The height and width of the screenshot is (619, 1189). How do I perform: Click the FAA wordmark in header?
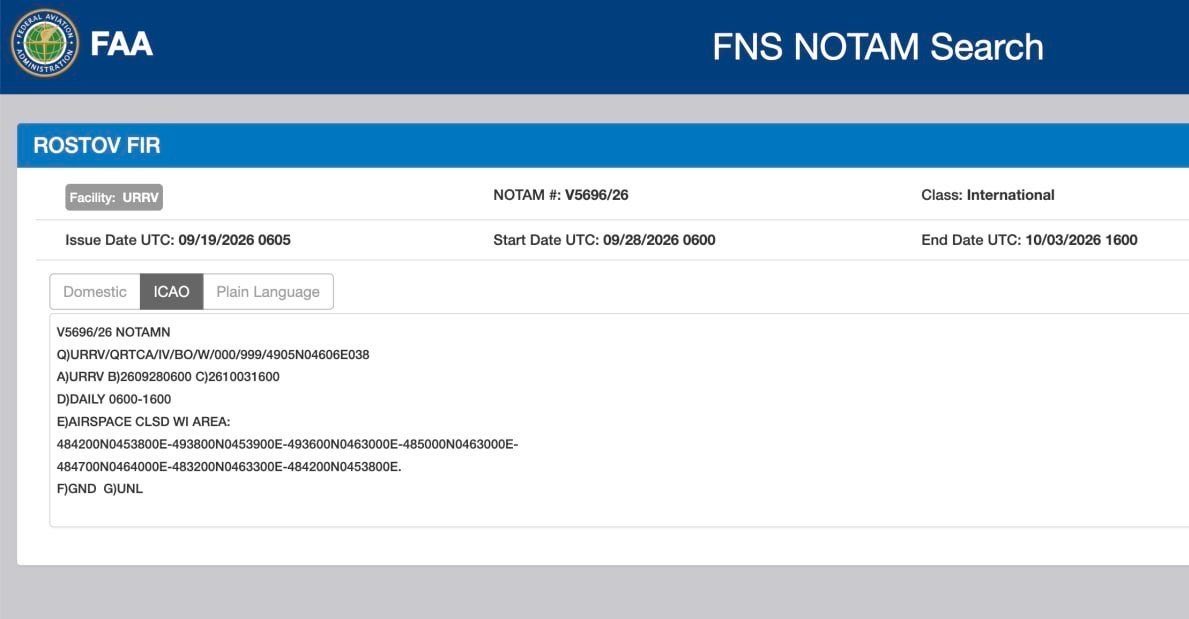(121, 43)
